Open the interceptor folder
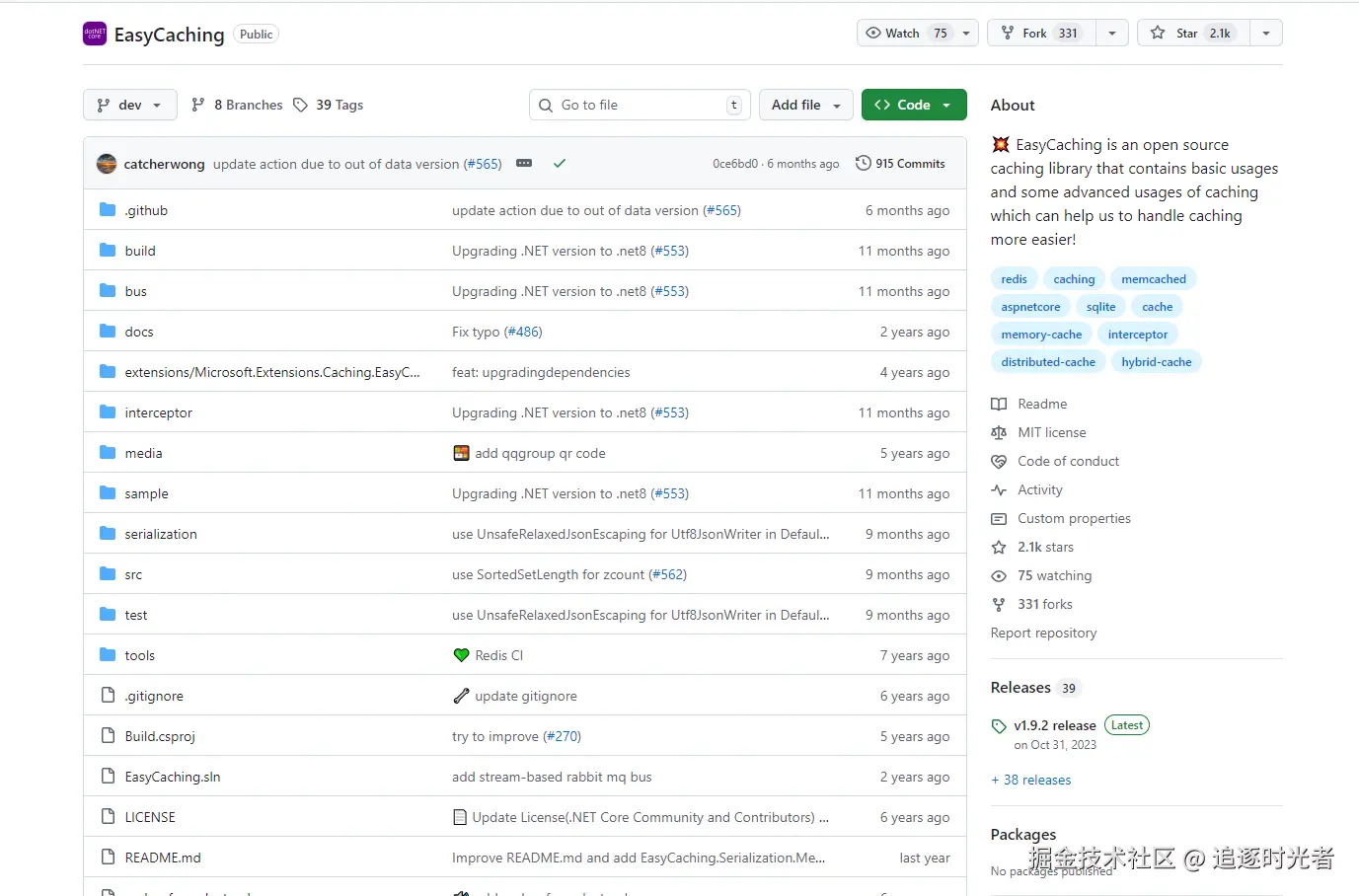Image resolution: width=1359 pixels, height=896 pixels. point(159,412)
